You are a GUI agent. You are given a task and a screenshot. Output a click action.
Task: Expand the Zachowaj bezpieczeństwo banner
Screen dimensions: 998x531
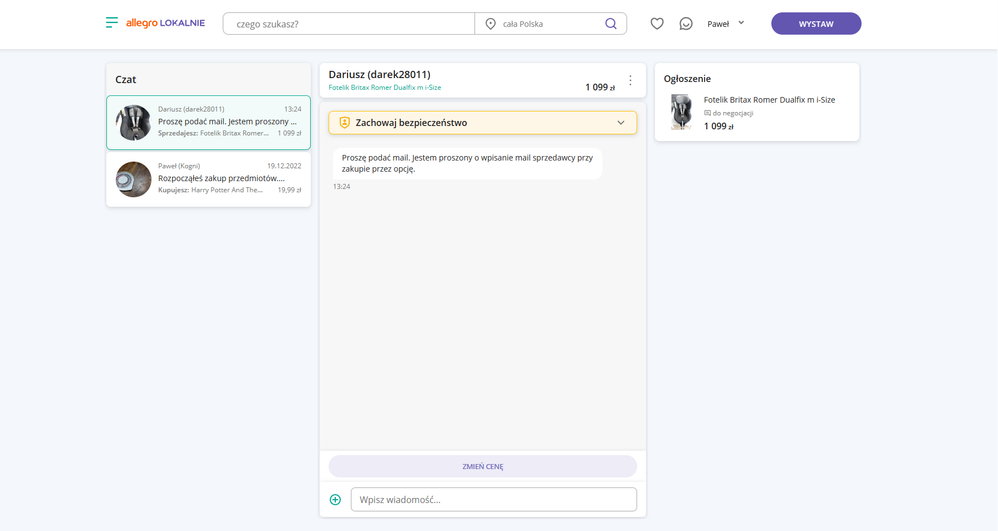[482, 123]
